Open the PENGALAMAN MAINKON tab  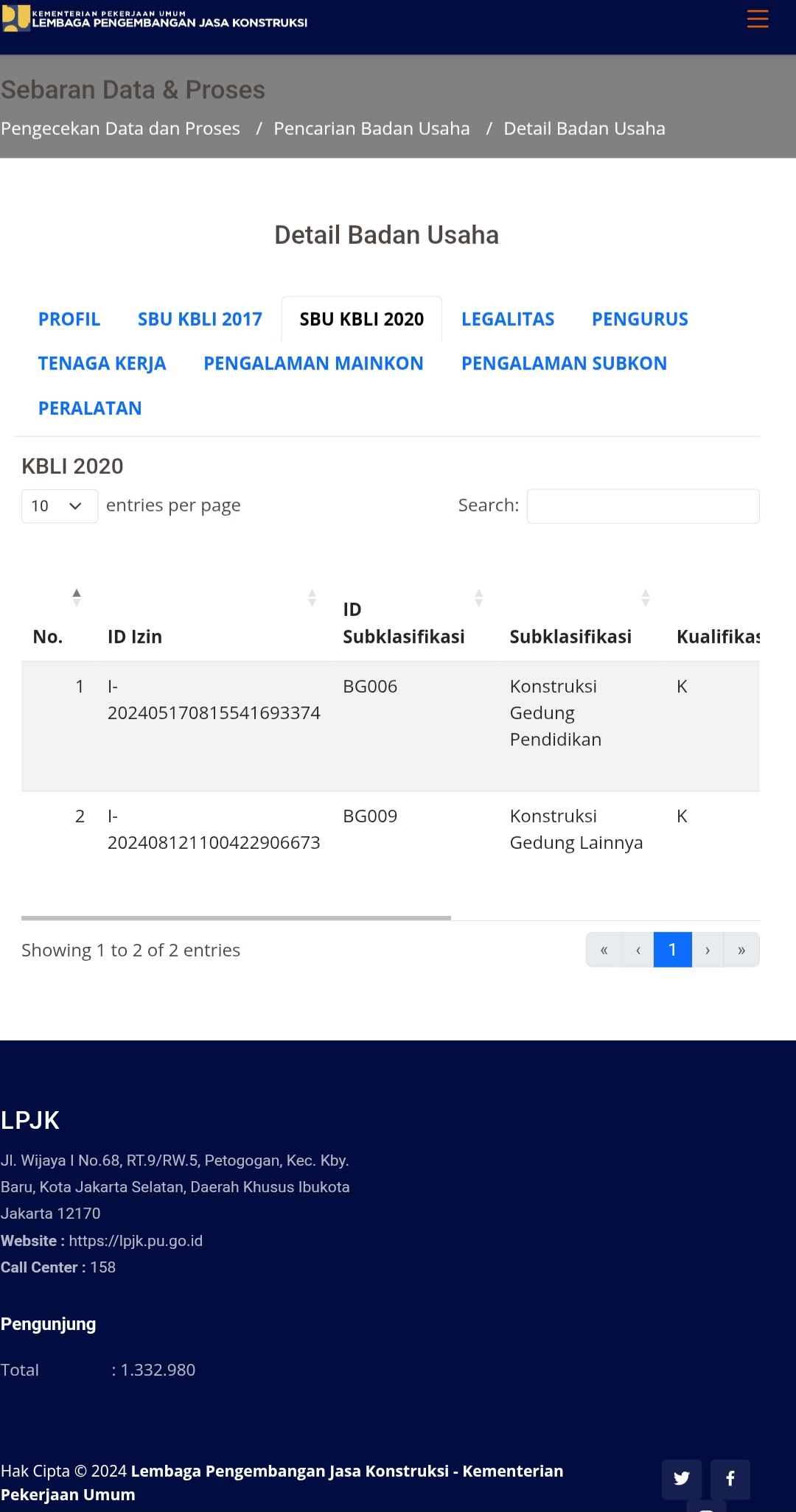tap(313, 363)
